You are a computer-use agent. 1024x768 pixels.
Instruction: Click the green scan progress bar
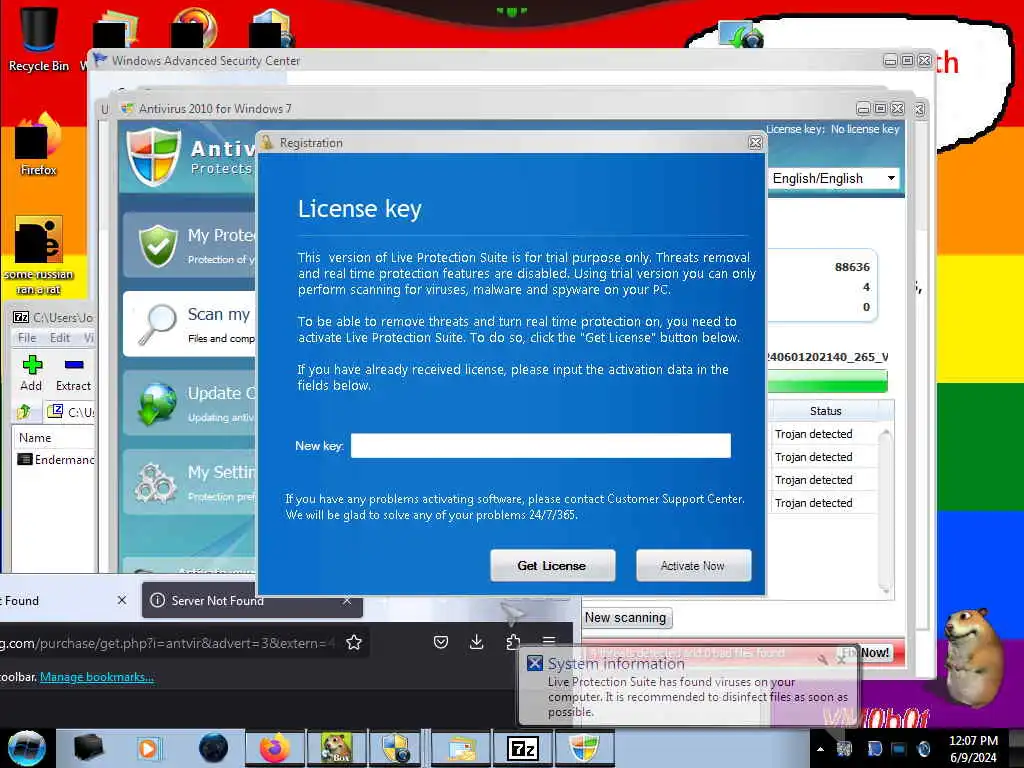tap(828, 381)
